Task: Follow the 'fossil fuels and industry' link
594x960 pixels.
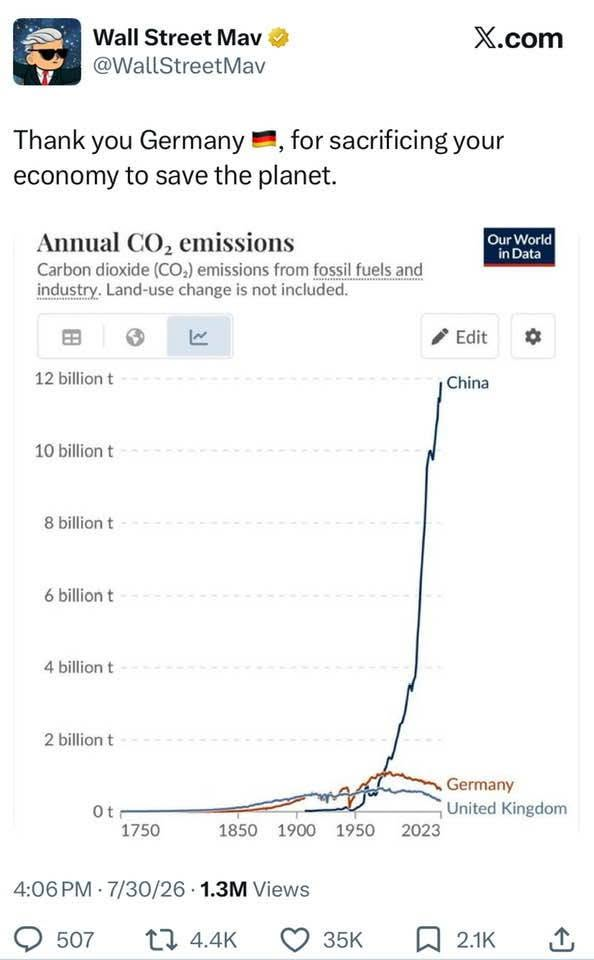Action: [230, 280]
